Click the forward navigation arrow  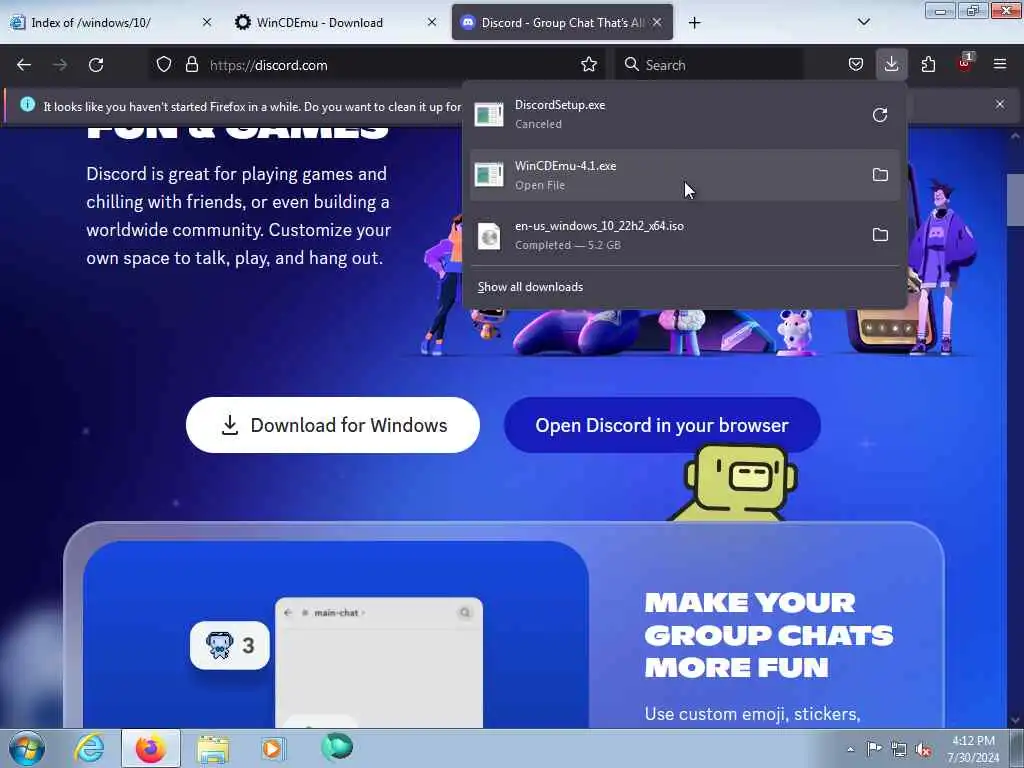(60, 65)
